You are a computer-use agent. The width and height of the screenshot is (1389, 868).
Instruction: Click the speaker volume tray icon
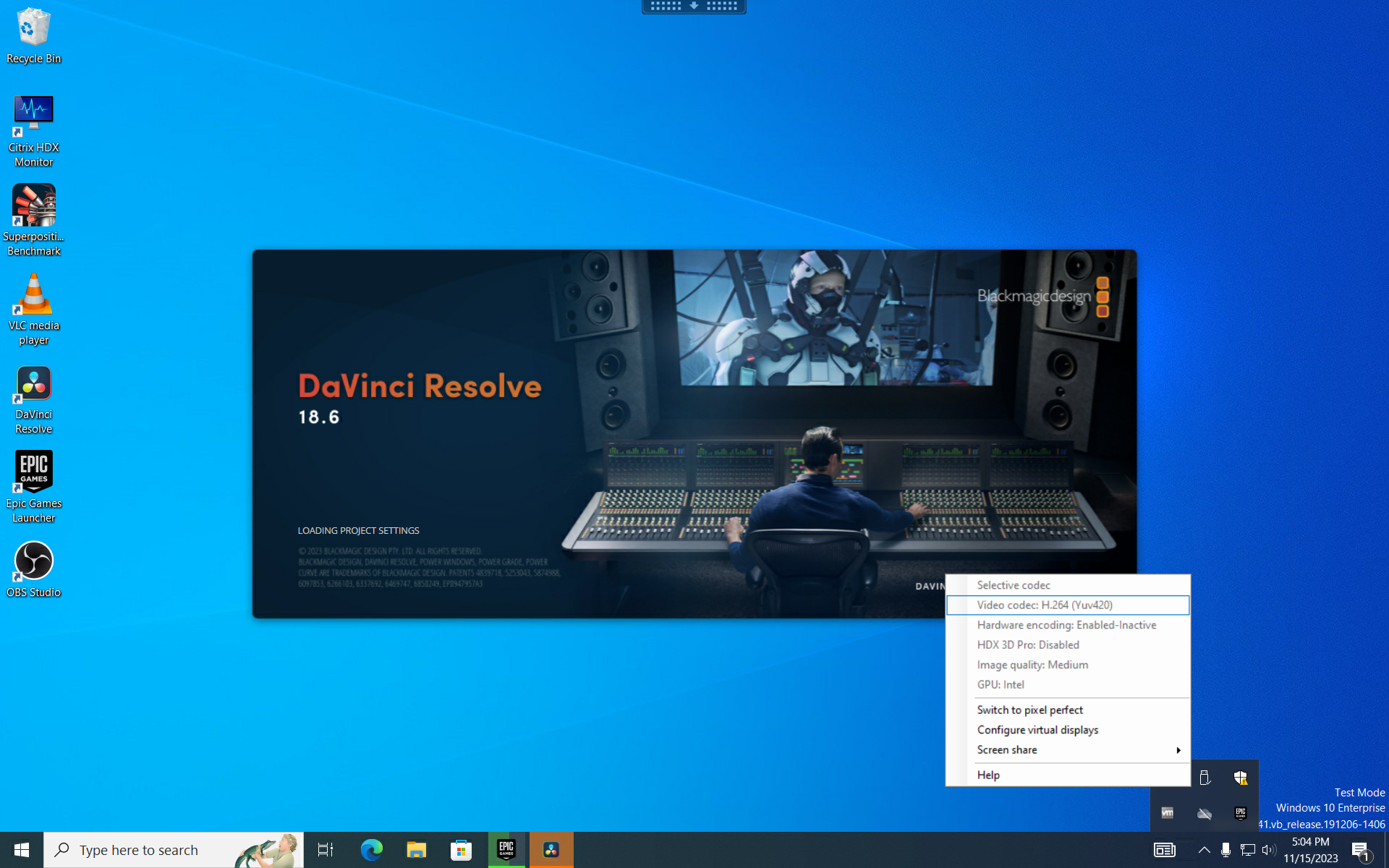[1268, 850]
